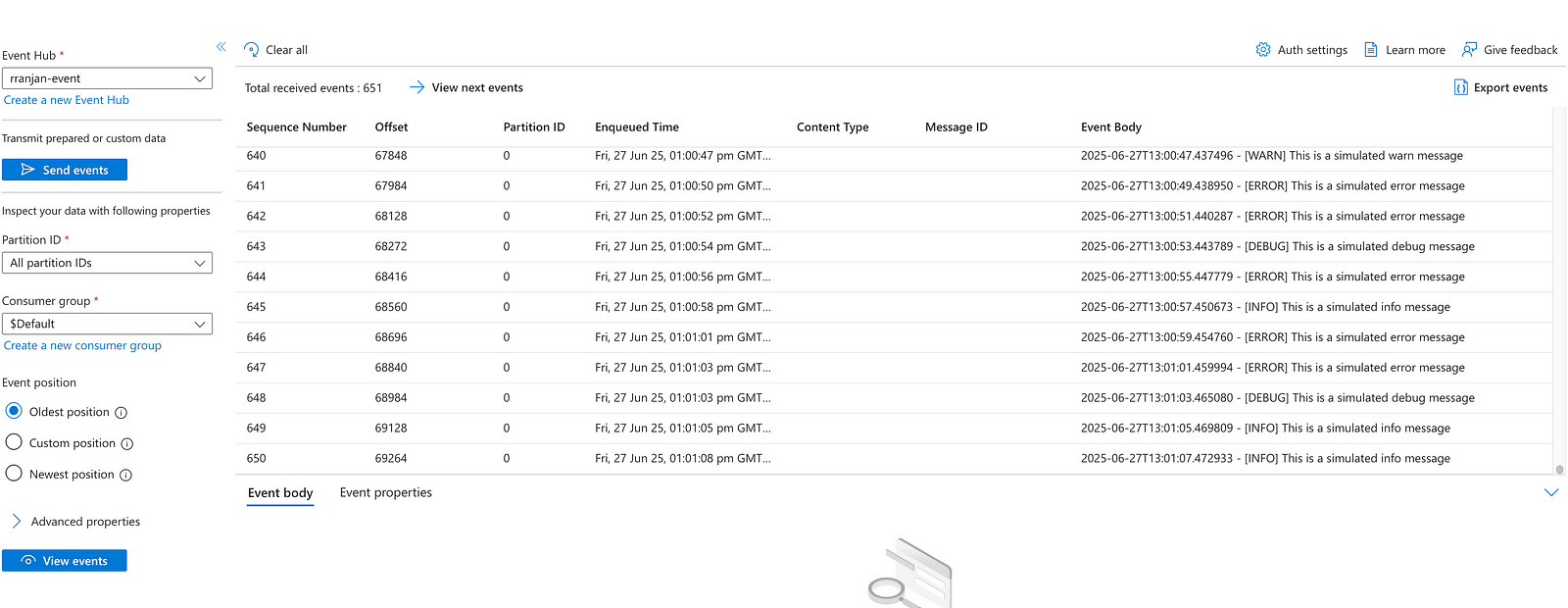
Task: Show info icon beside Oldest position
Action: pyautogui.click(x=122, y=413)
